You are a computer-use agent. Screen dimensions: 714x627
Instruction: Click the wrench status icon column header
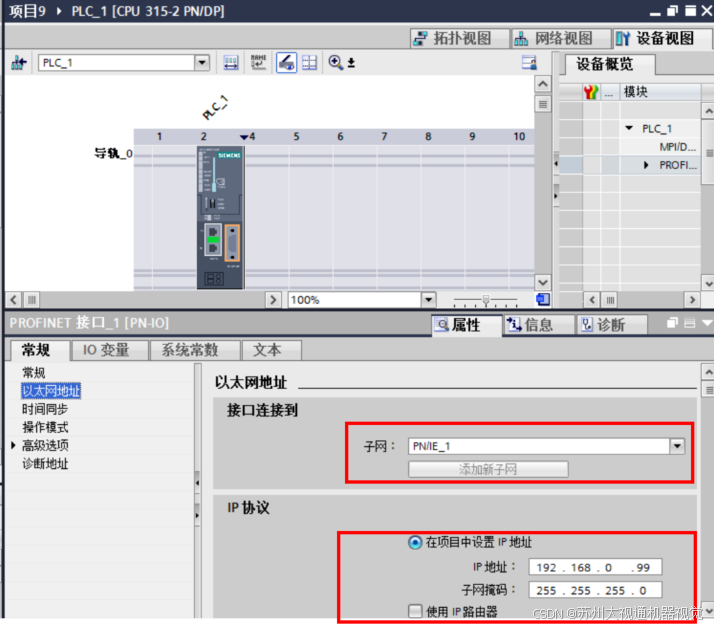click(591, 92)
